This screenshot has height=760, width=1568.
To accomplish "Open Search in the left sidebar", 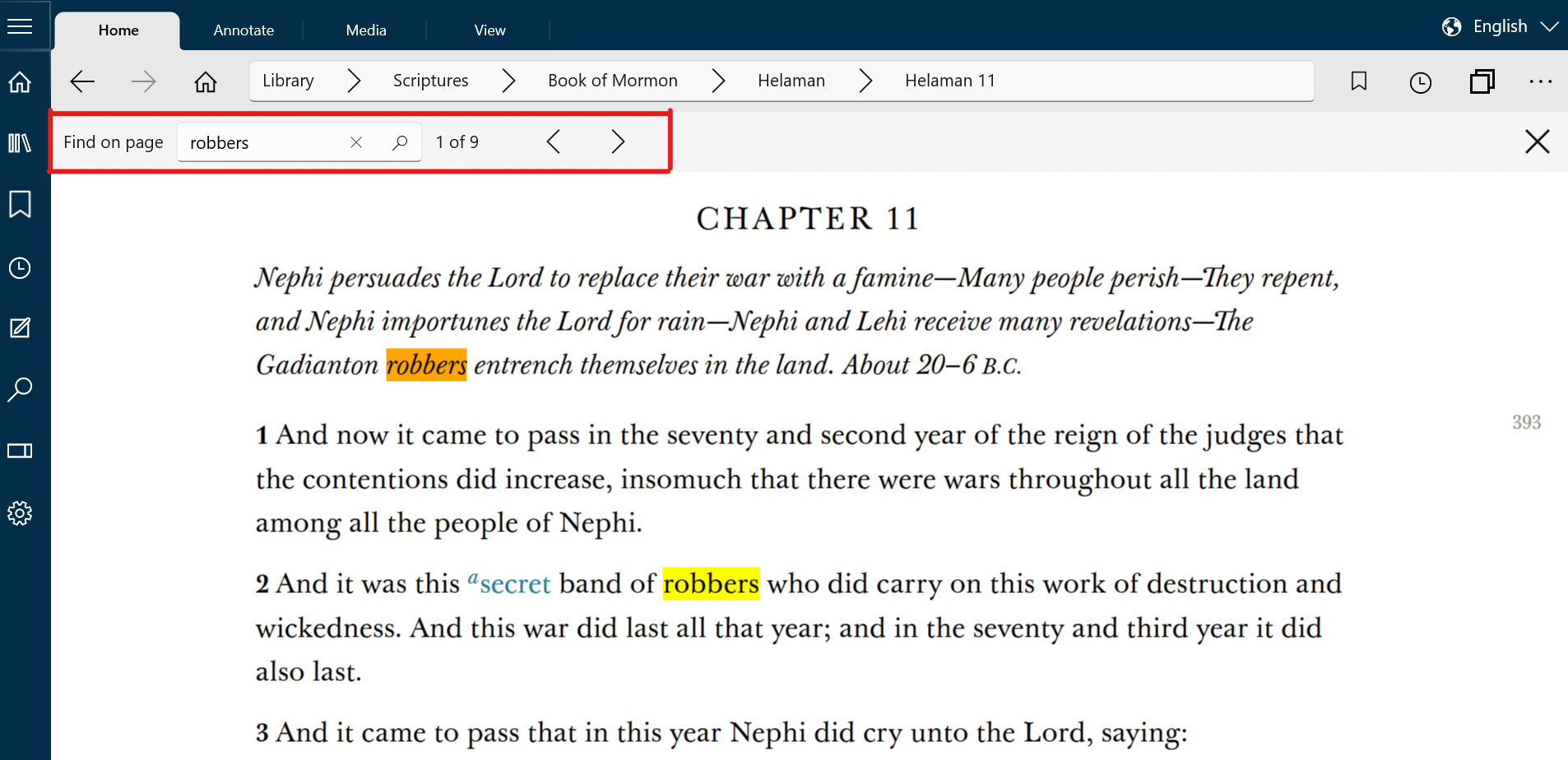I will 20,389.
